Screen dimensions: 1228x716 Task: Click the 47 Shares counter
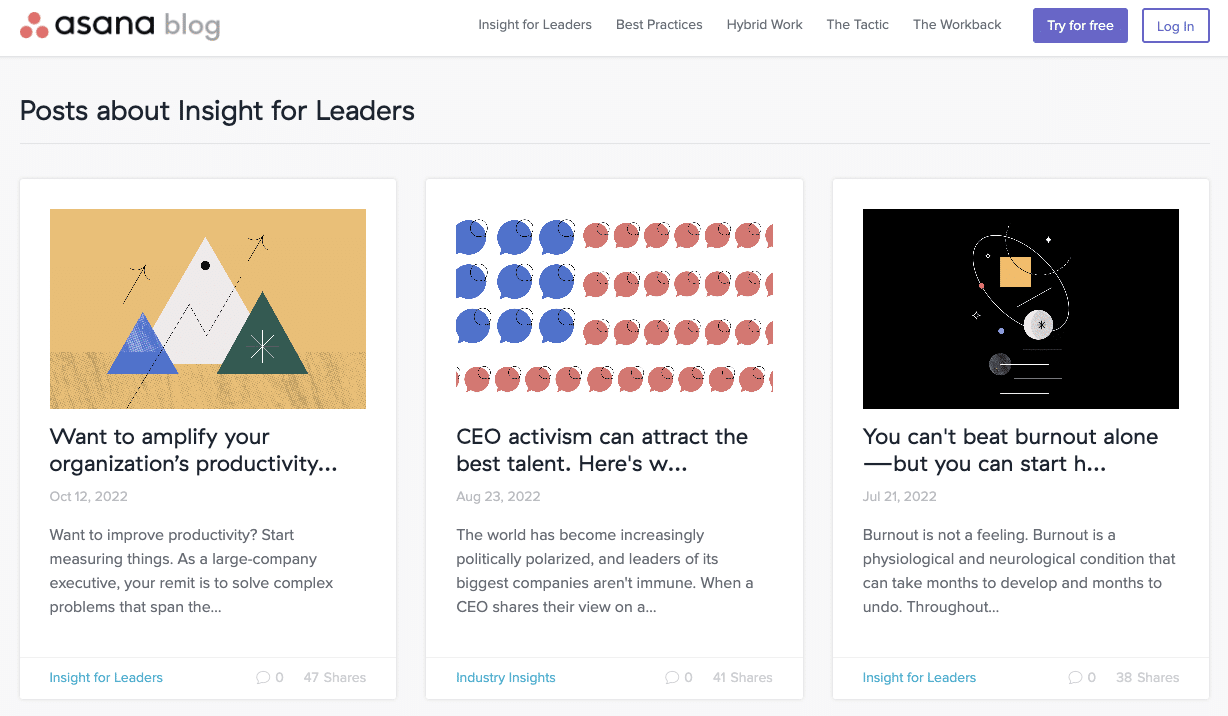pos(334,677)
